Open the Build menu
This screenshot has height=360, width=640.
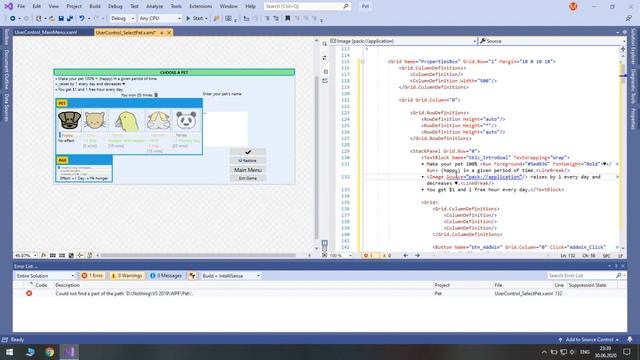95,6
